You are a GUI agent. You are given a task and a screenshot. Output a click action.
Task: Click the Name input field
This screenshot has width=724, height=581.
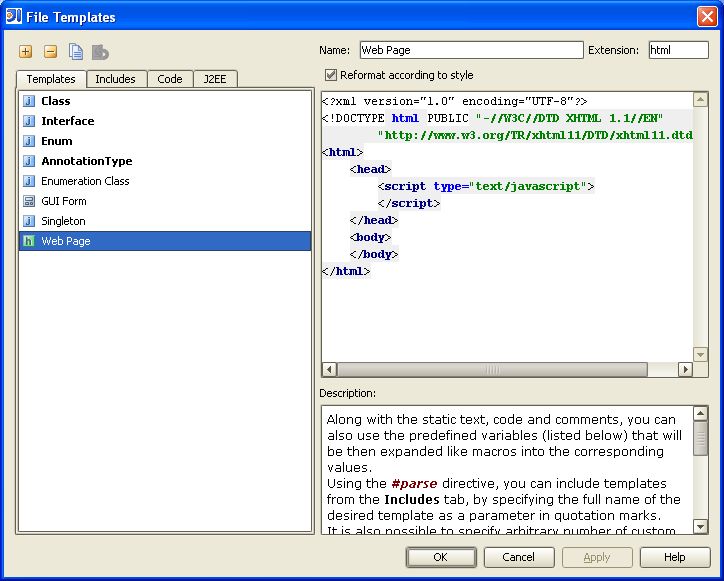point(471,50)
